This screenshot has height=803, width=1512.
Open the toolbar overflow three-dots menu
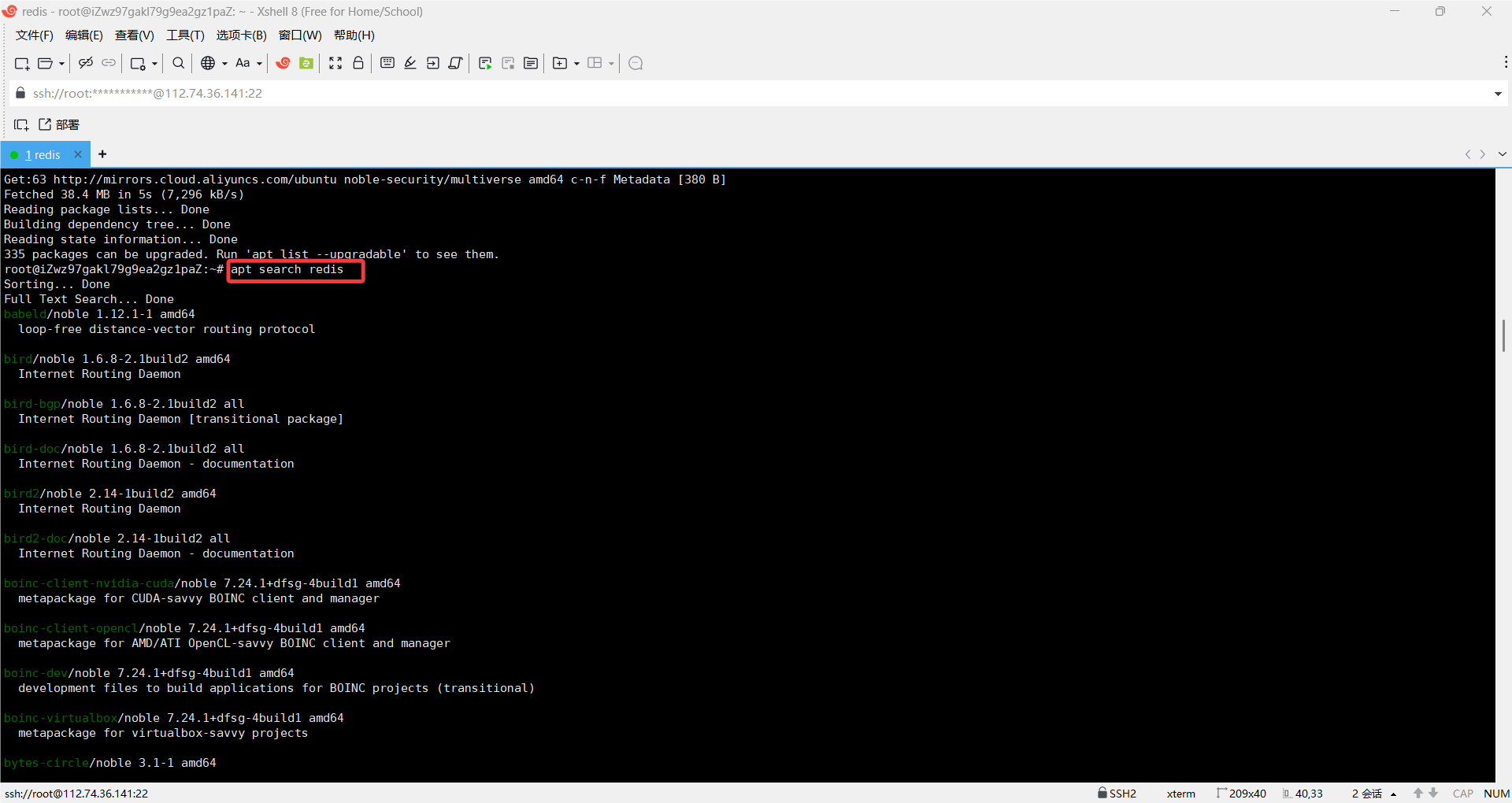click(x=1506, y=62)
